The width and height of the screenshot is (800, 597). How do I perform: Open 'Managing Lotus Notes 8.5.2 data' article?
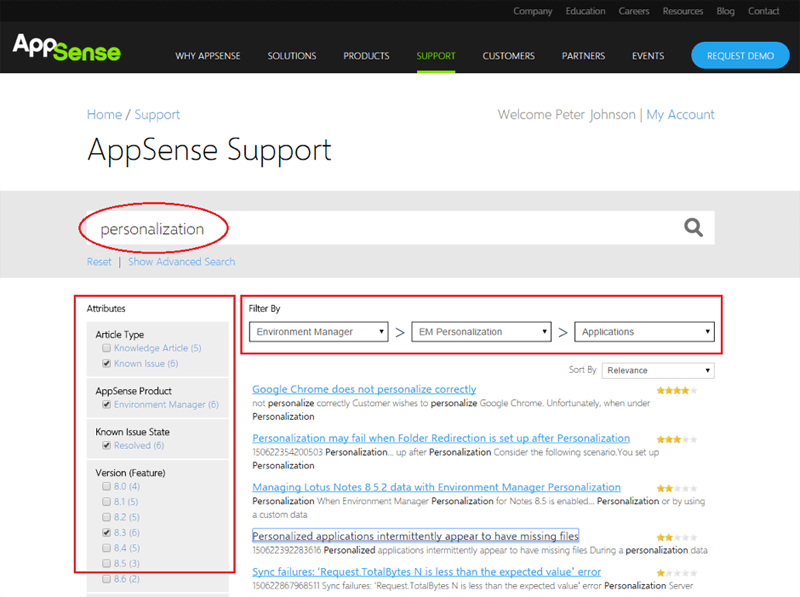(436, 487)
